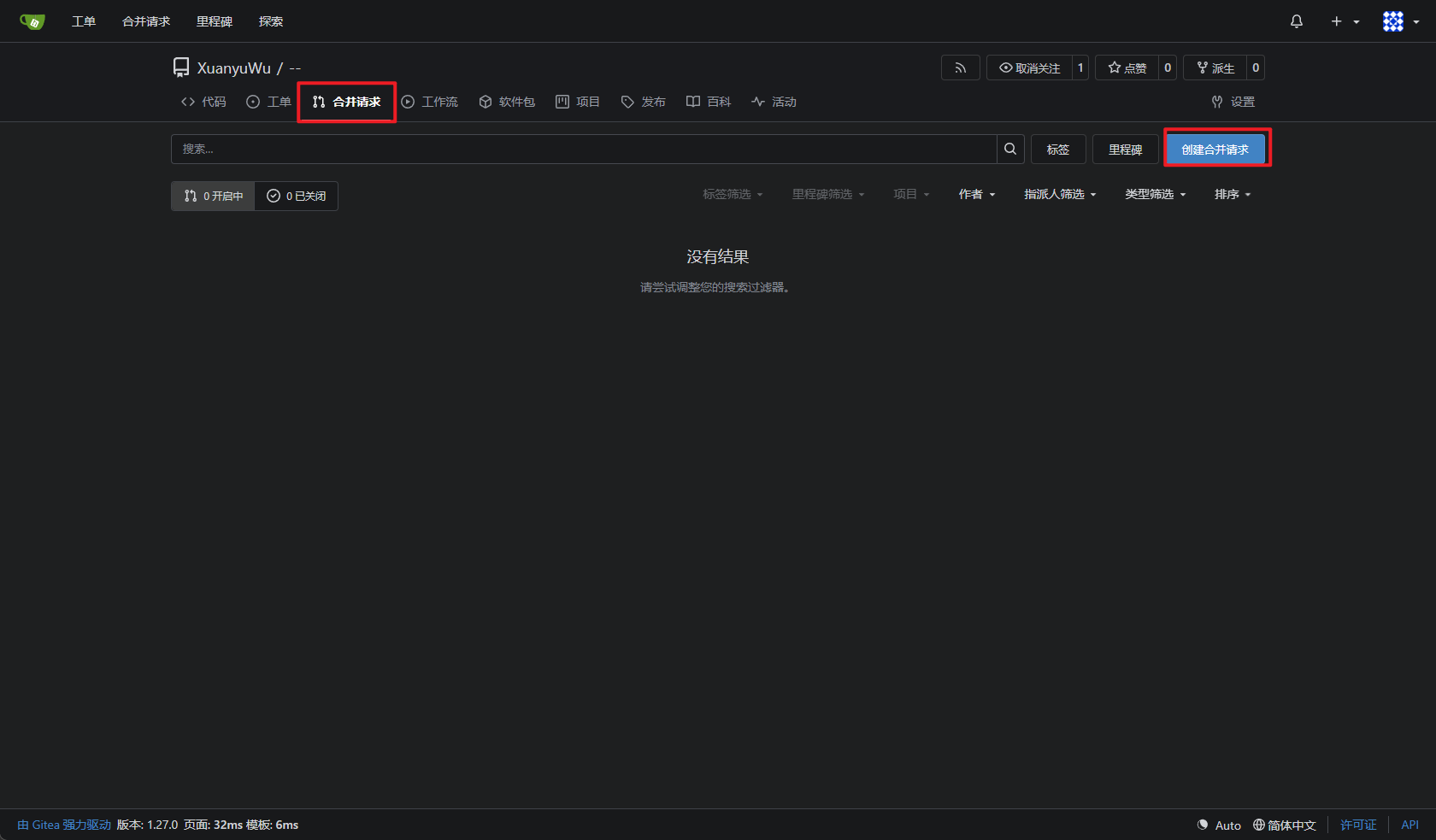The image size is (1436, 840).
Task: Open the Gitea home logo
Action: (x=32, y=21)
